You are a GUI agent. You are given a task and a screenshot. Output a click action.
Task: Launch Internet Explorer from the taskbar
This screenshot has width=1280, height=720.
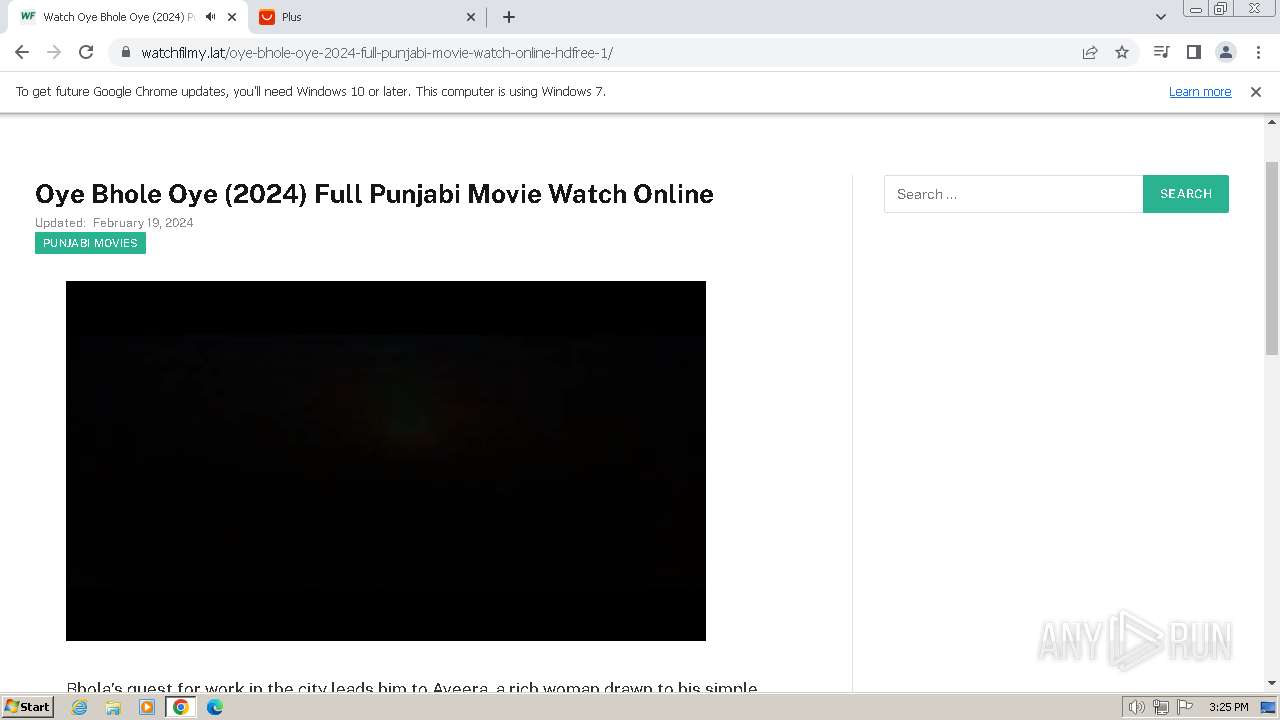[x=80, y=707]
